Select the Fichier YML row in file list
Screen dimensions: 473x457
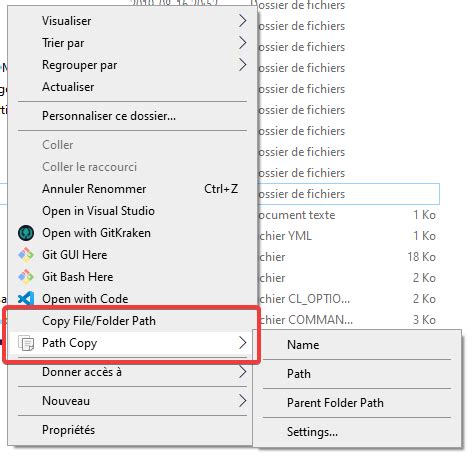pos(348,236)
